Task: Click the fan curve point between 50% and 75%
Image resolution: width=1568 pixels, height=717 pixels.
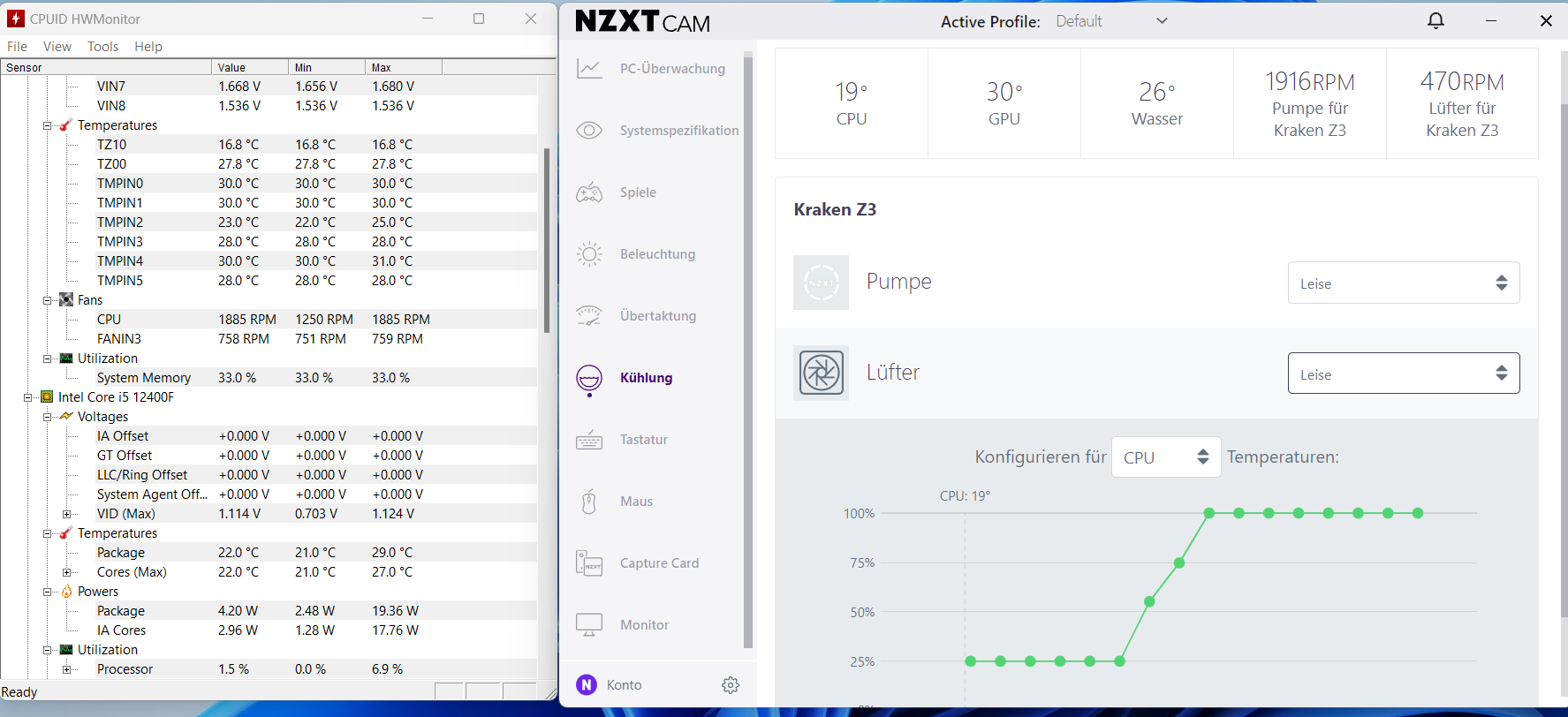Action: (x=1149, y=602)
